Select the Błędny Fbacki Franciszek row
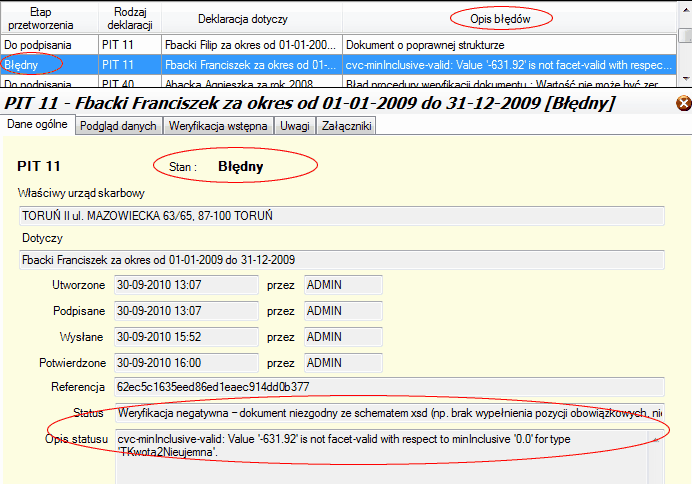Image resolution: width=692 pixels, height=484 pixels. [250, 65]
